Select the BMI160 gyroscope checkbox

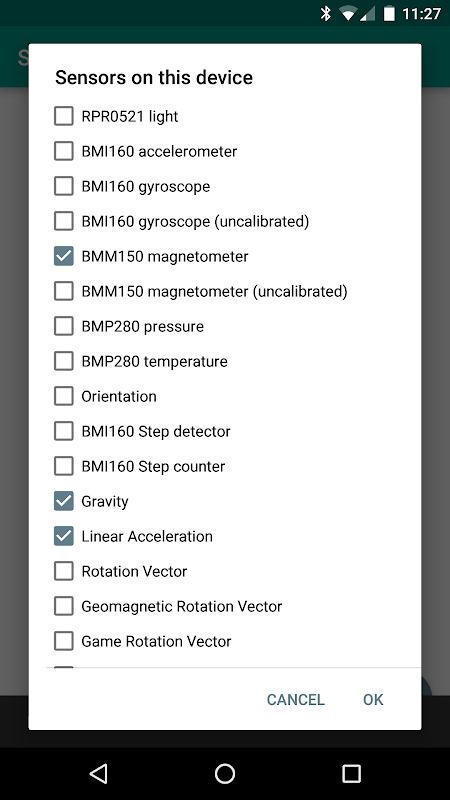point(64,186)
